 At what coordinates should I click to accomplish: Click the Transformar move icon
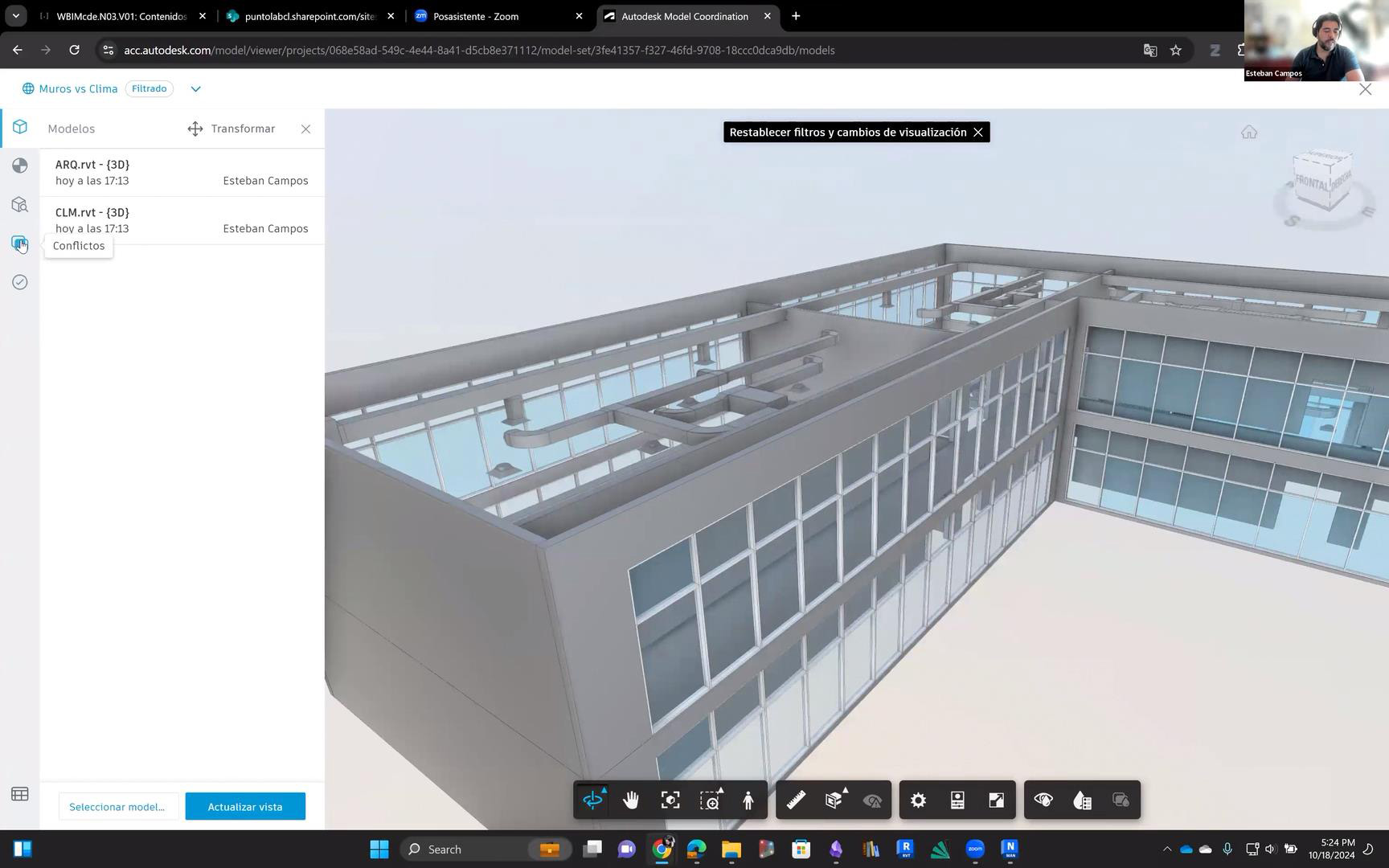pyautogui.click(x=195, y=129)
